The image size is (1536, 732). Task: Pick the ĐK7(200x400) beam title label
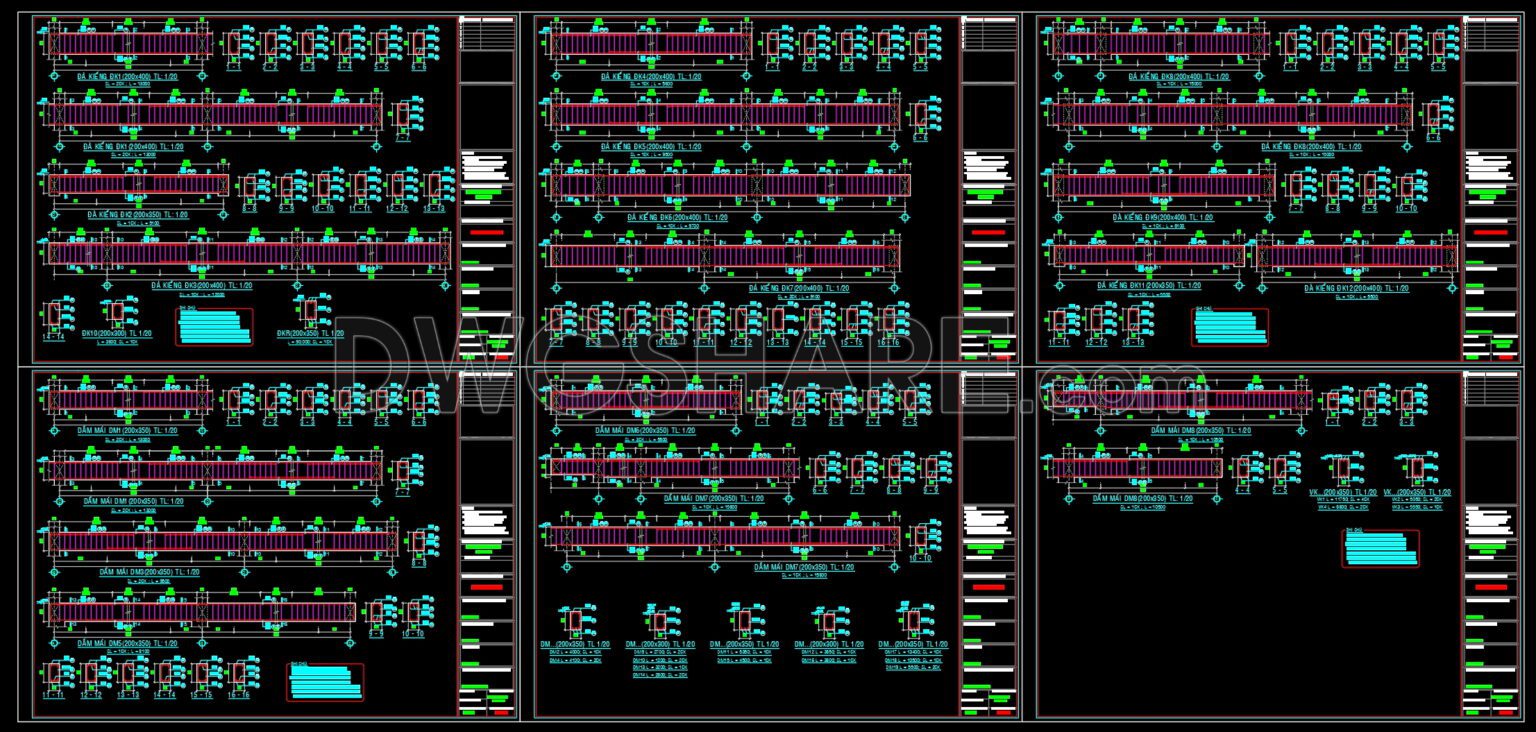click(800, 288)
